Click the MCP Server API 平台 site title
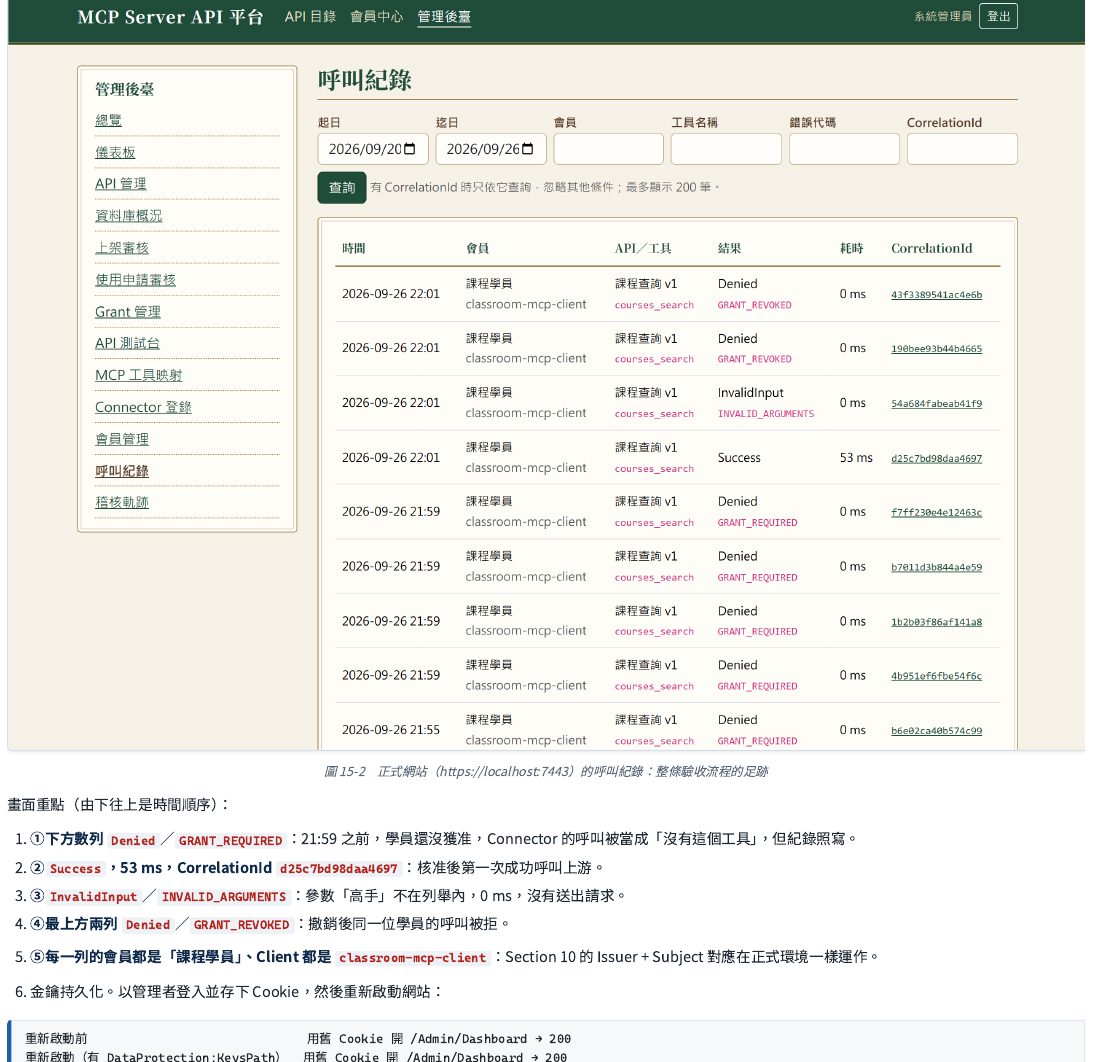The image size is (1093, 1062). point(170,17)
